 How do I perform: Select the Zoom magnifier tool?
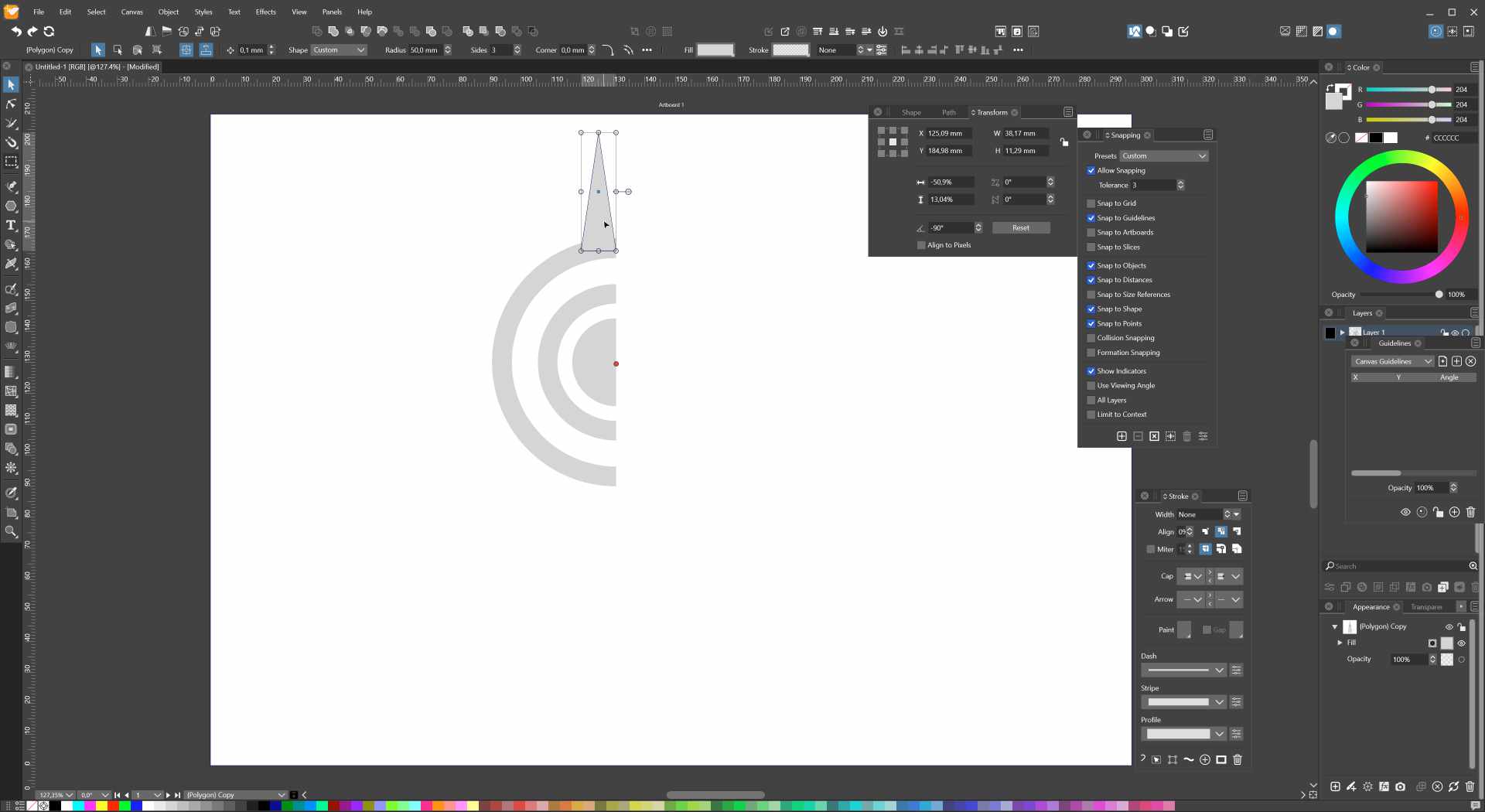tap(11, 531)
